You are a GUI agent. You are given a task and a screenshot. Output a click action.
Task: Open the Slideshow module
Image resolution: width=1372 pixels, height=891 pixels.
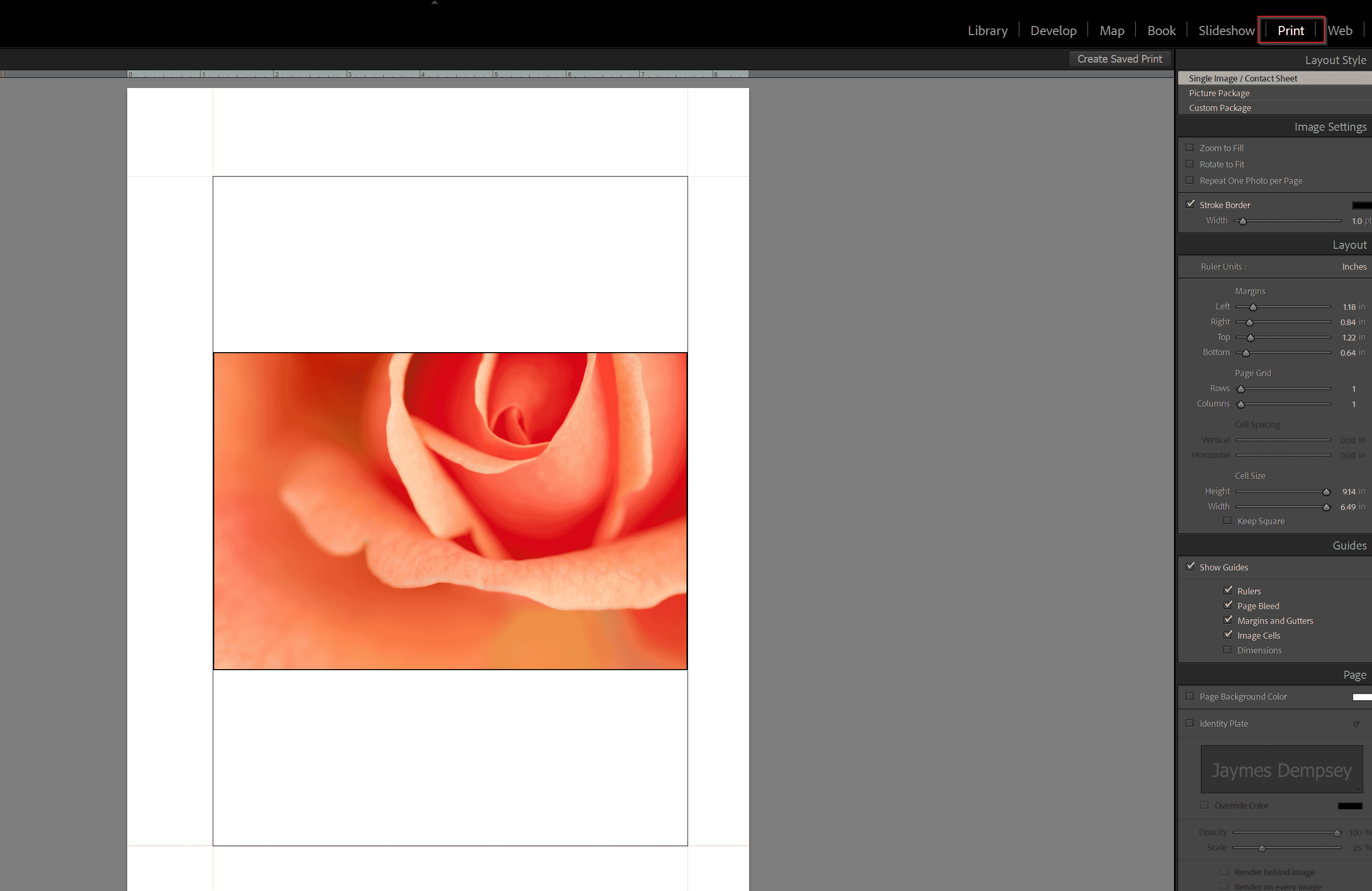tap(1225, 30)
